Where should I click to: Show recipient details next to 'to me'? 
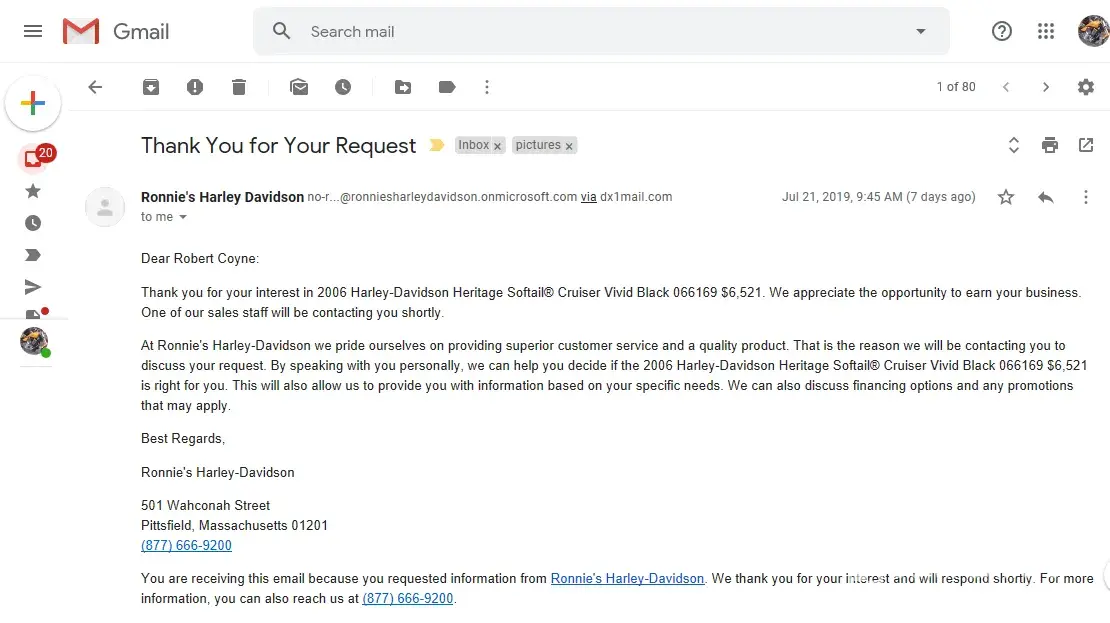(183, 217)
